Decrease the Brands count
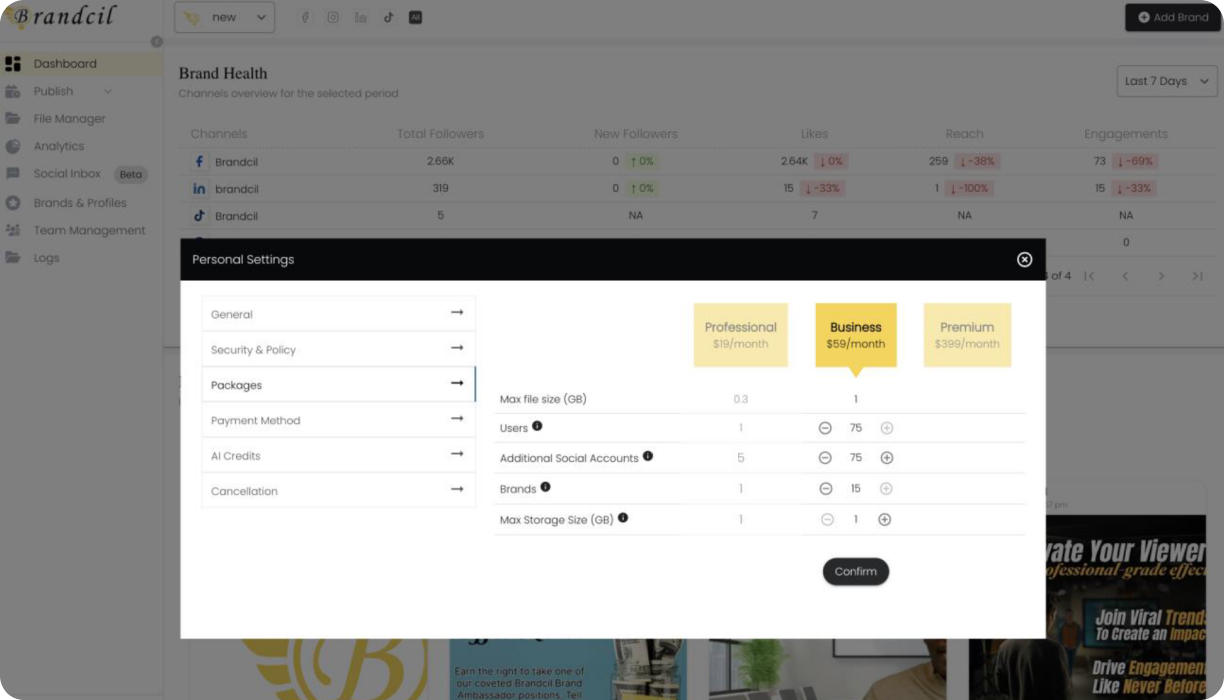The width and height of the screenshot is (1224, 700). [825, 489]
